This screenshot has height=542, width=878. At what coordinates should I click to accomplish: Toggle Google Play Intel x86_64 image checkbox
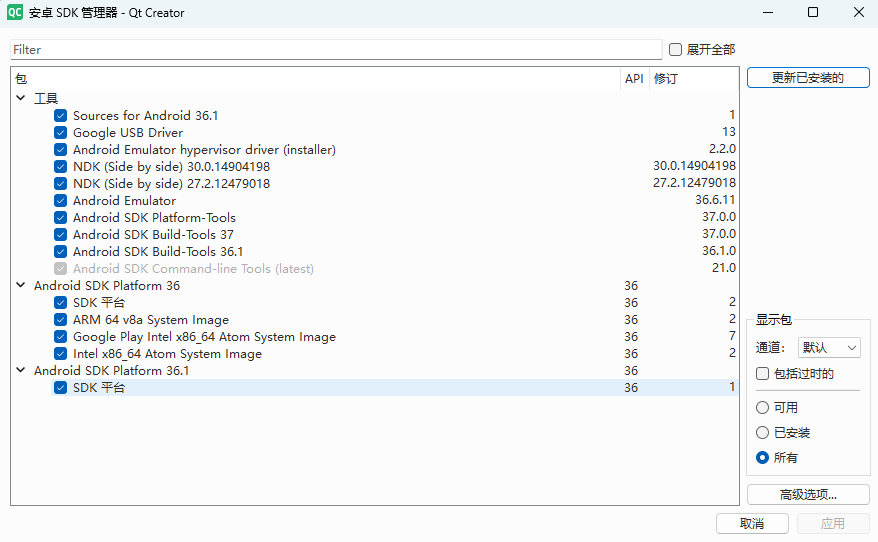pos(60,337)
